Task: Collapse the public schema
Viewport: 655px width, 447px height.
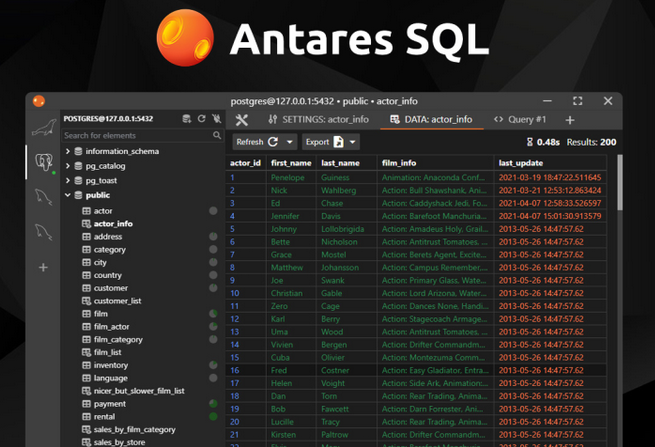Action: [x=68, y=195]
